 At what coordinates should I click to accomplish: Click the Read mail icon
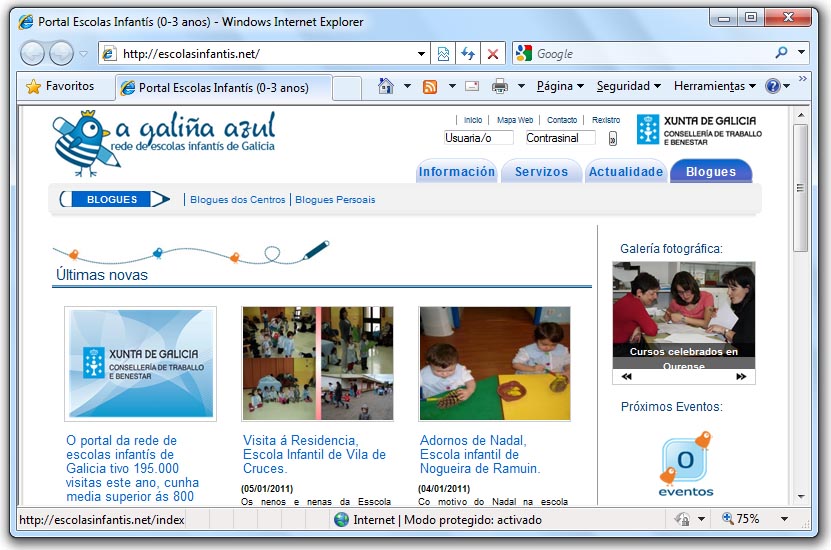point(472,86)
